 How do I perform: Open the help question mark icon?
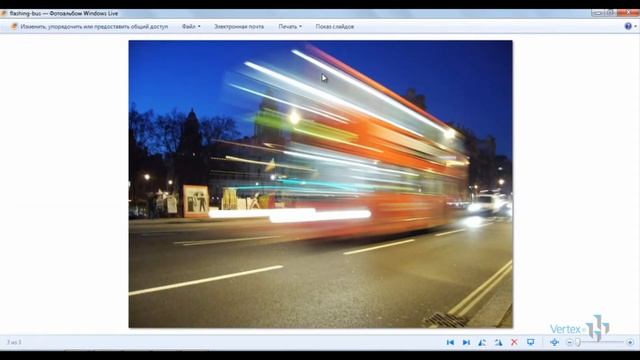point(628,26)
